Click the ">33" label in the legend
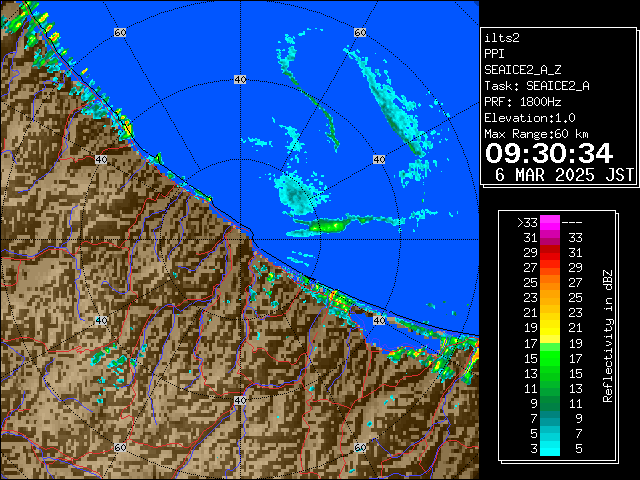Viewport: 640px width, 480px height. coord(527,223)
